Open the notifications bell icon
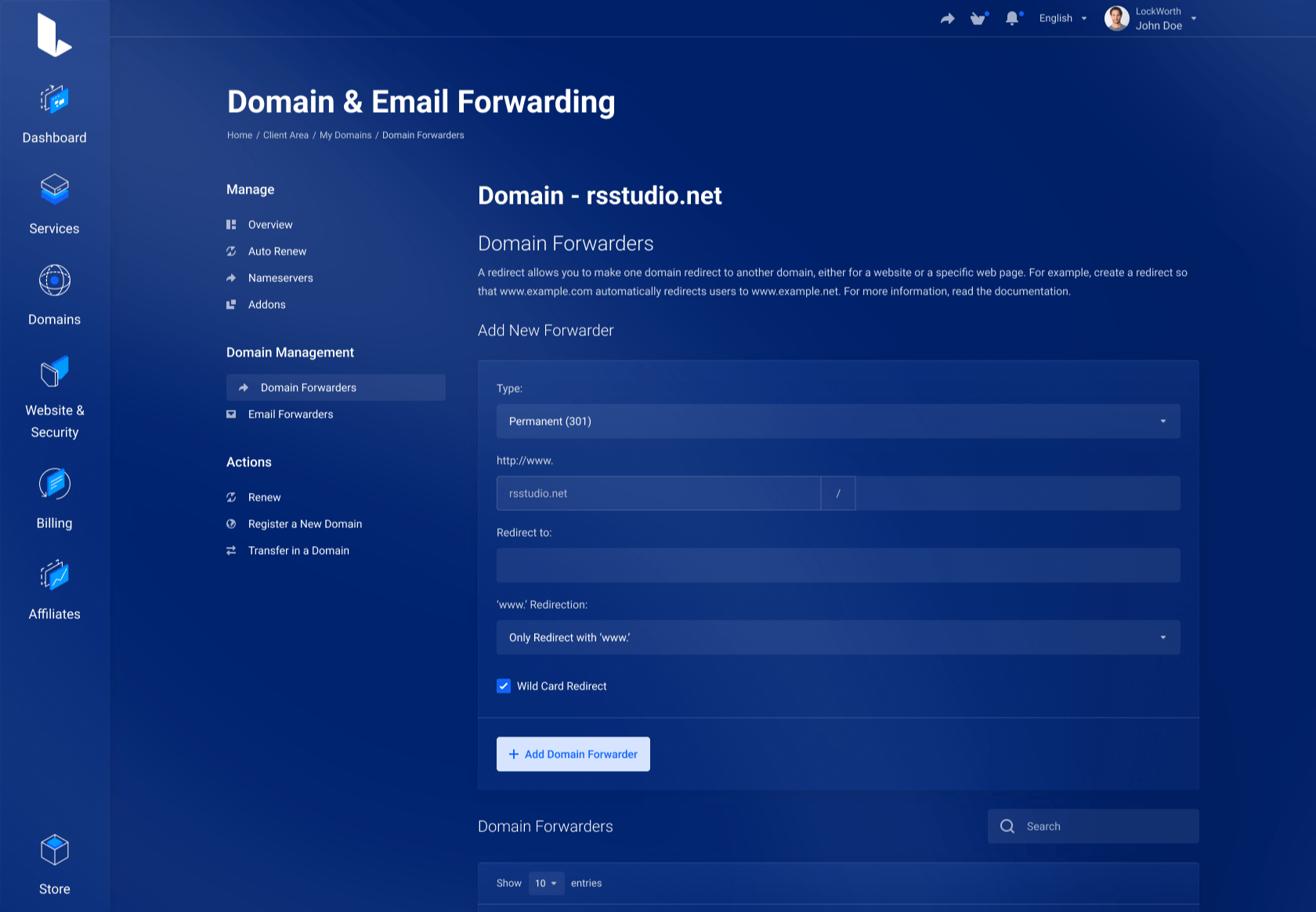 pos(1013,18)
